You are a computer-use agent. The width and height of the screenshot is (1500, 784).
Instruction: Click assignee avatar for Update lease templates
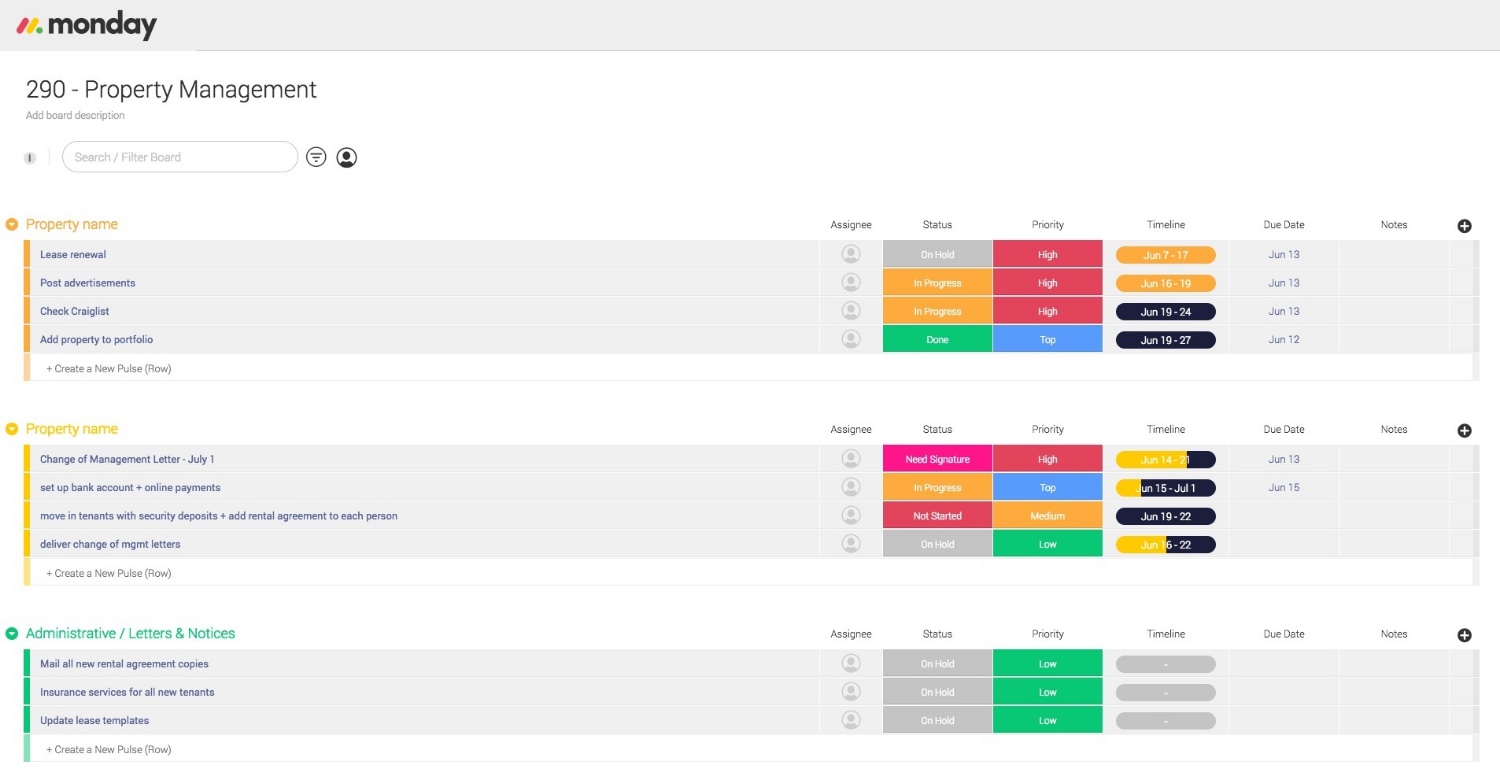click(x=851, y=720)
